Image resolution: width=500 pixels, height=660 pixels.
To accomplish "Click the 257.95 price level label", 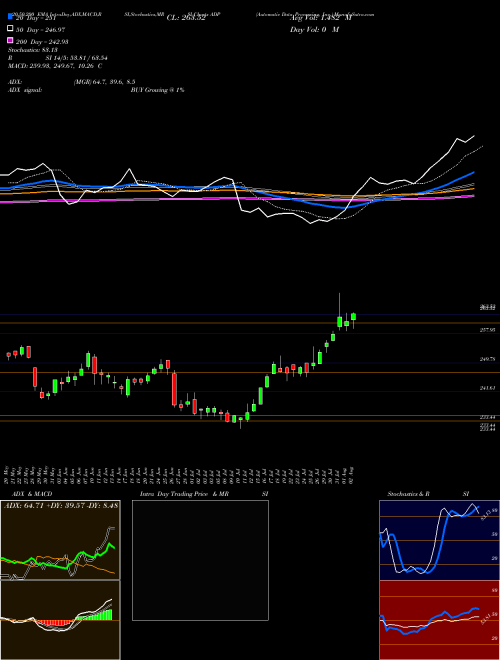I will click(x=487, y=330).
